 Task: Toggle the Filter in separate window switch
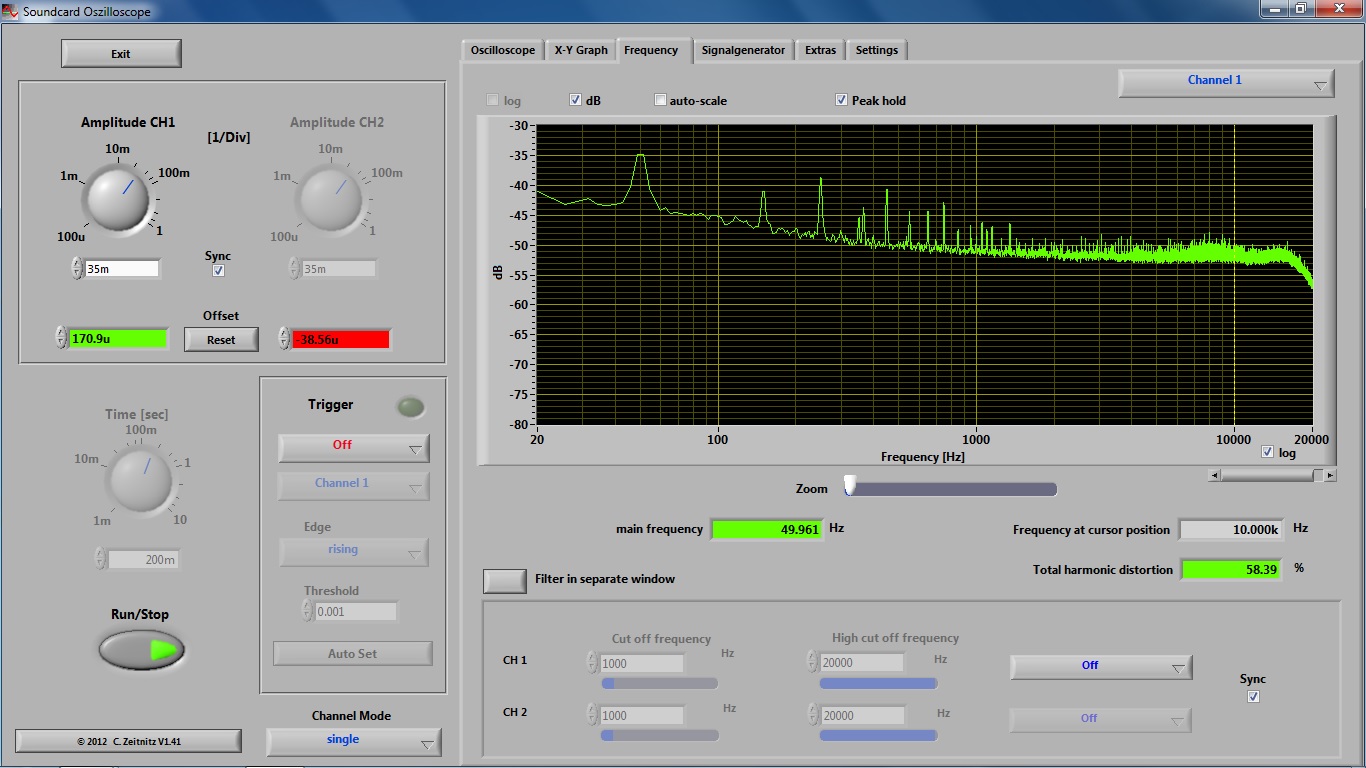(x=504, y=580)
